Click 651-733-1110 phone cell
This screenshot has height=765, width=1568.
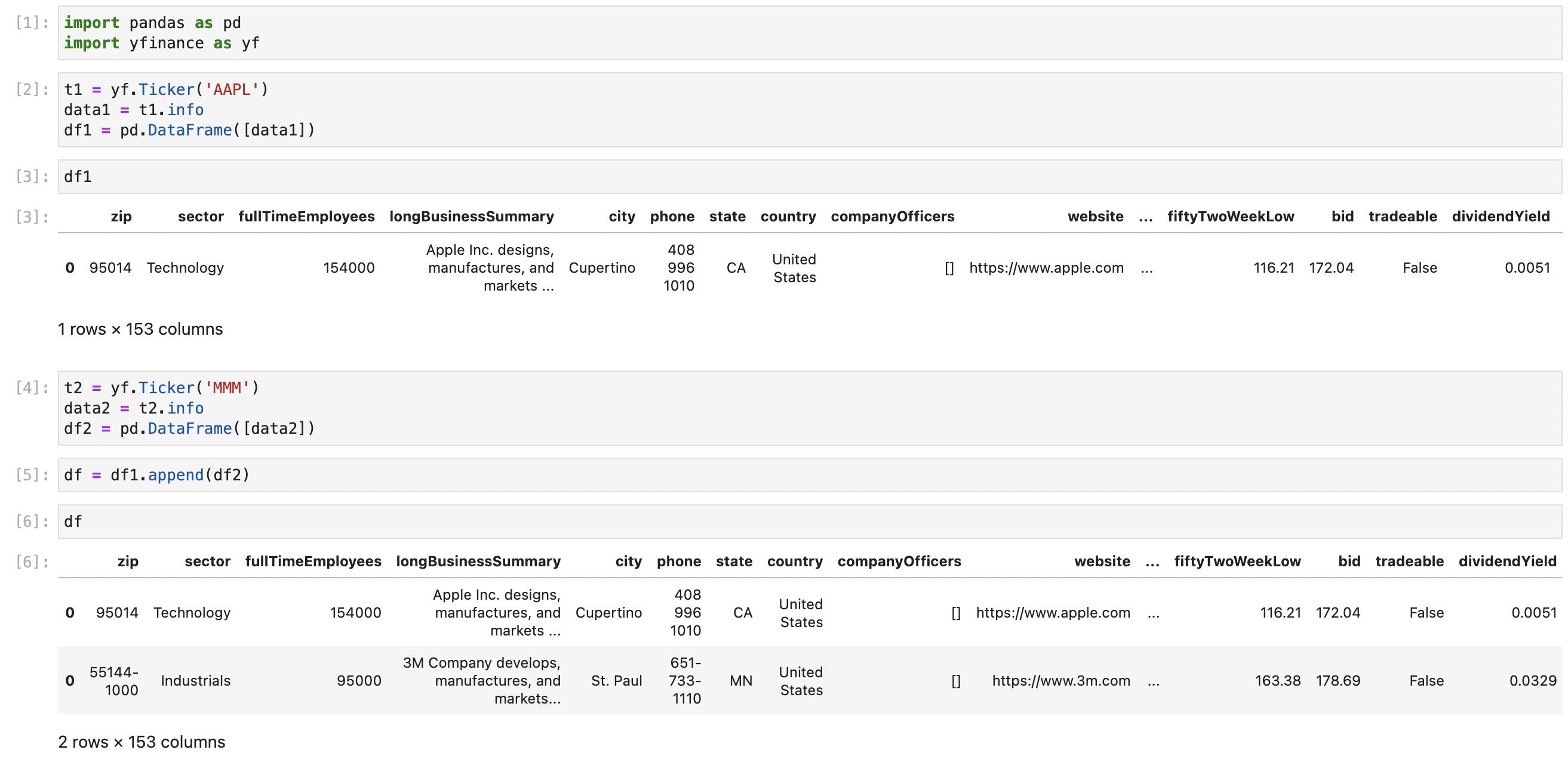[x=685, y=680]
